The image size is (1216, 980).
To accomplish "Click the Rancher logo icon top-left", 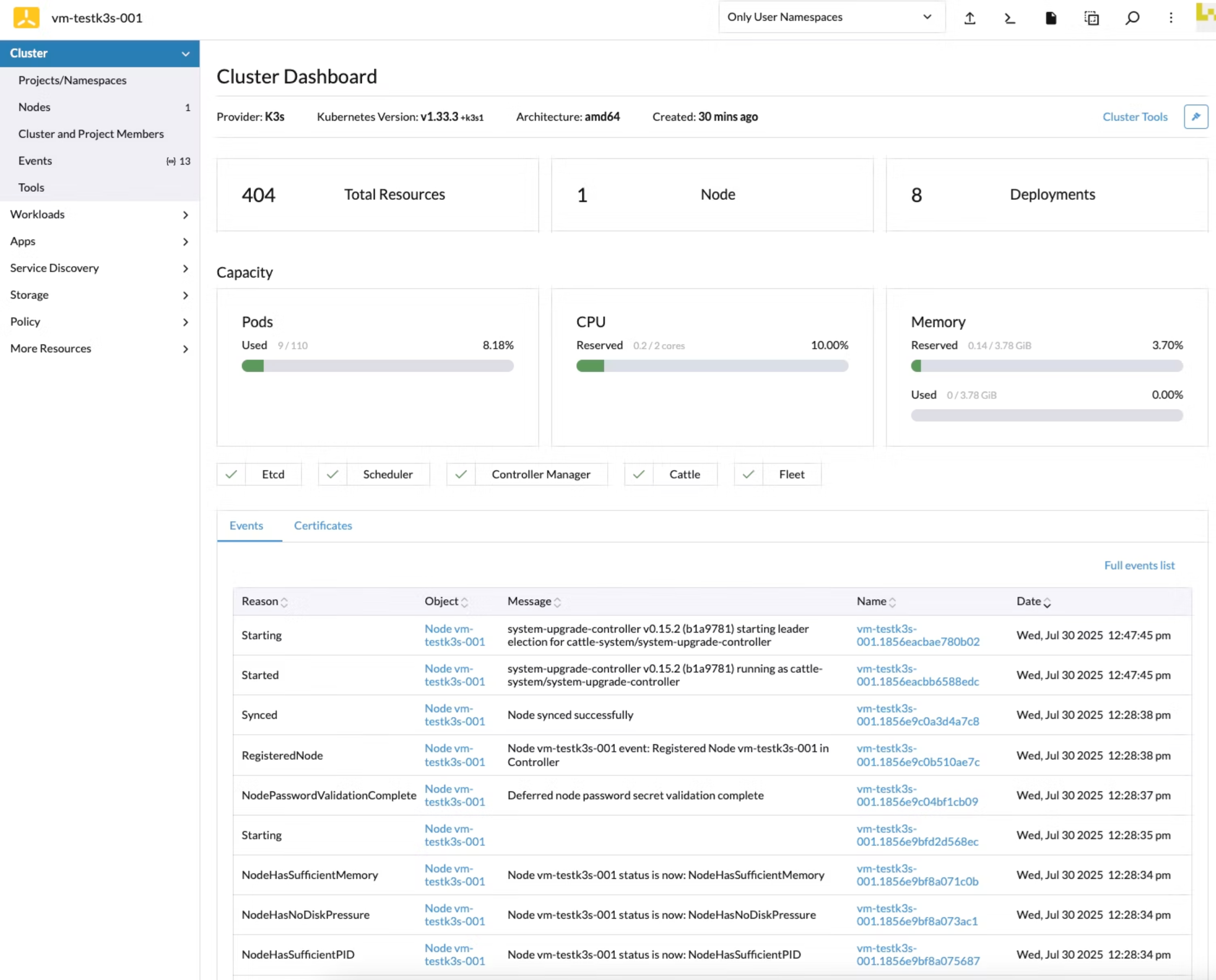I will click(x=26, y=17).
